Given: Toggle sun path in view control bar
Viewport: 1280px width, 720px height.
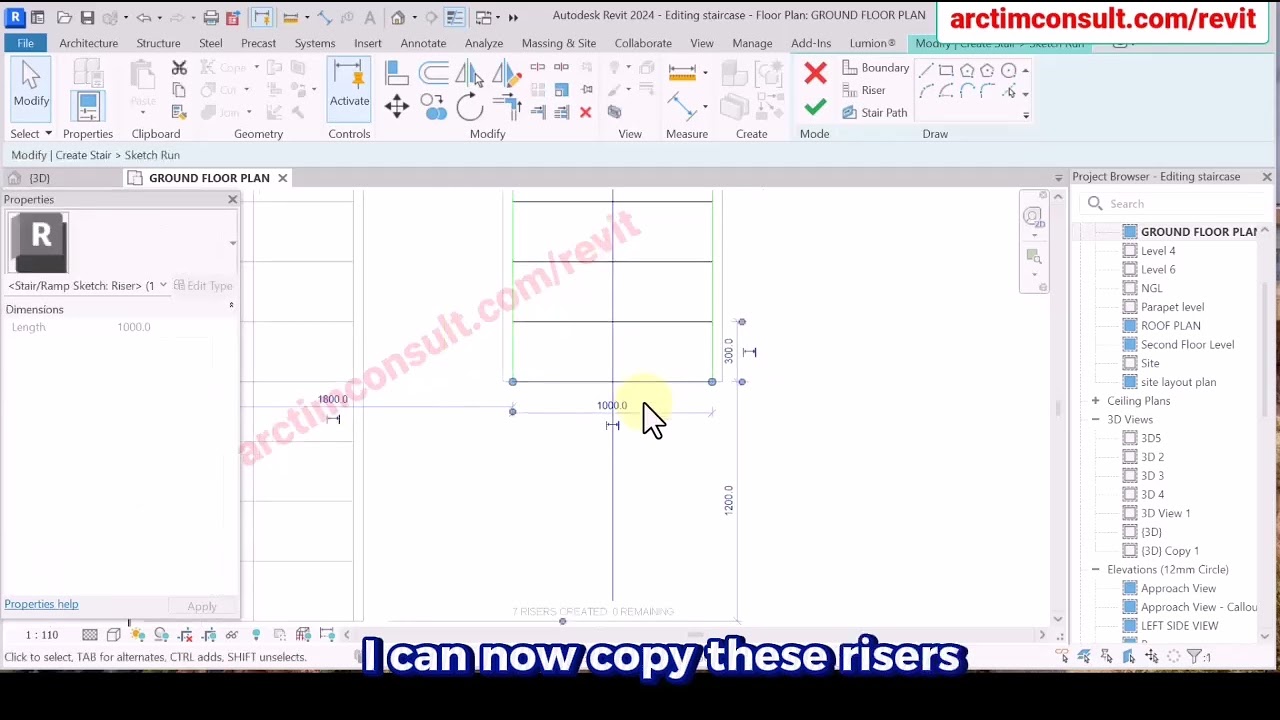Looking at the screenshot, I should pyautogui.click(x=138, y=635).
